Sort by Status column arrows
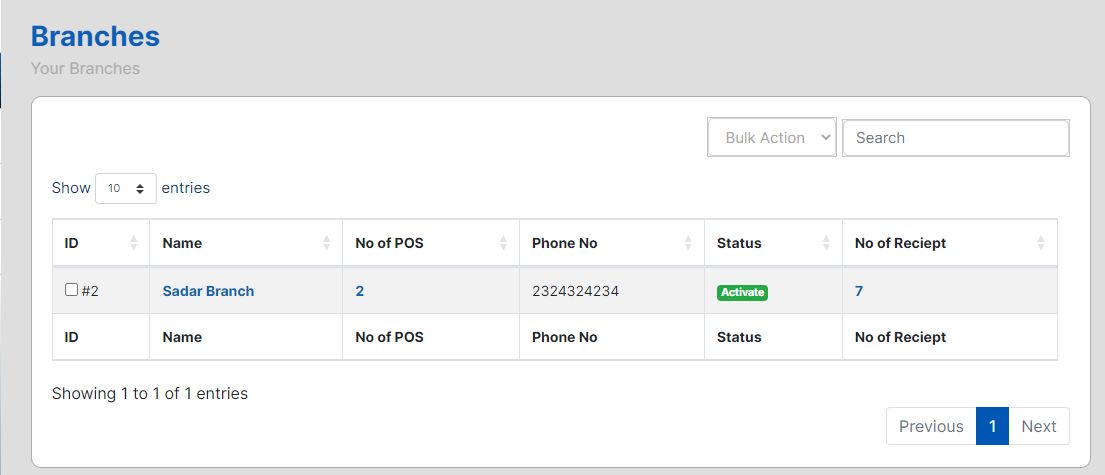 (x=826, y=243)
